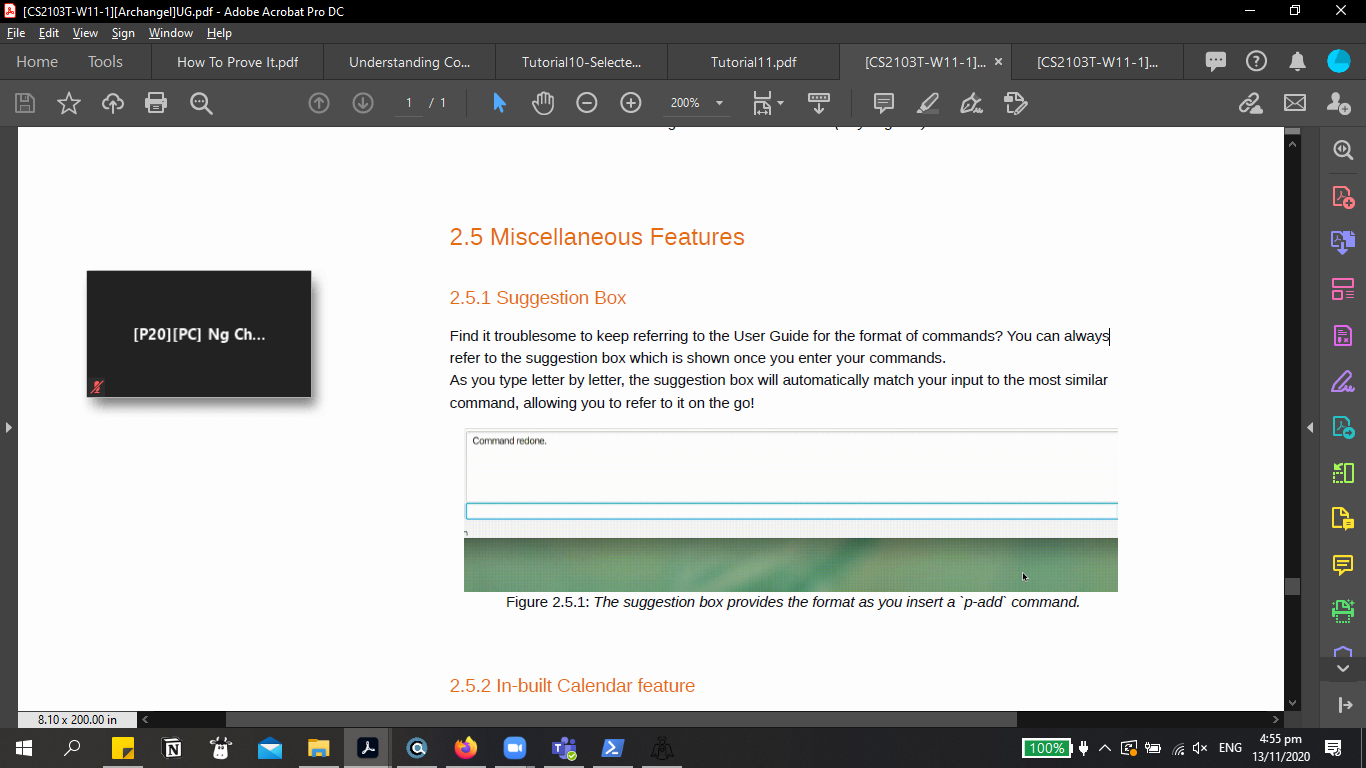Open the green Scan & OCR printer tool
This screenshot has width=1366, height=768.
1343,610
